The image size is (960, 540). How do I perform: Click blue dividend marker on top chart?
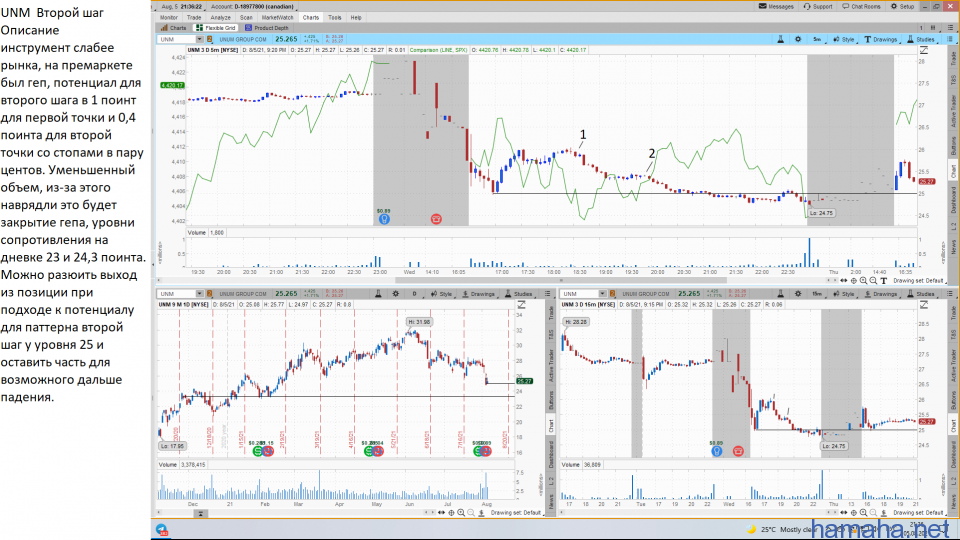pos(384,219)
